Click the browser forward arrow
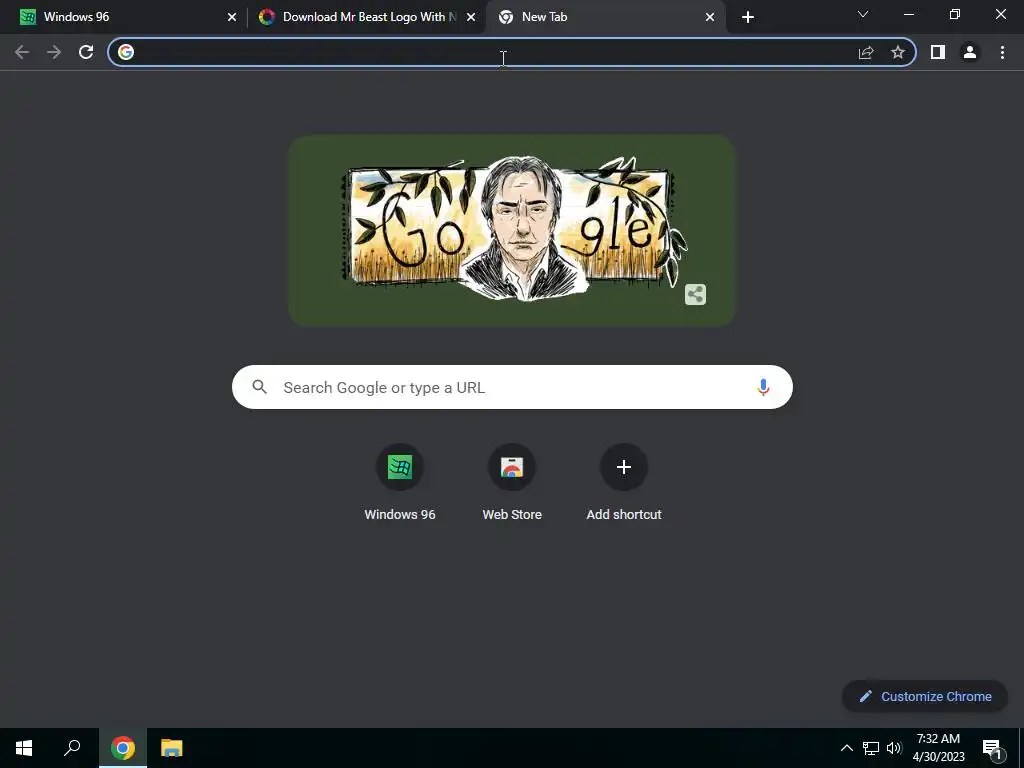This screenshot has width=1024, height=768. click(54, 52)
